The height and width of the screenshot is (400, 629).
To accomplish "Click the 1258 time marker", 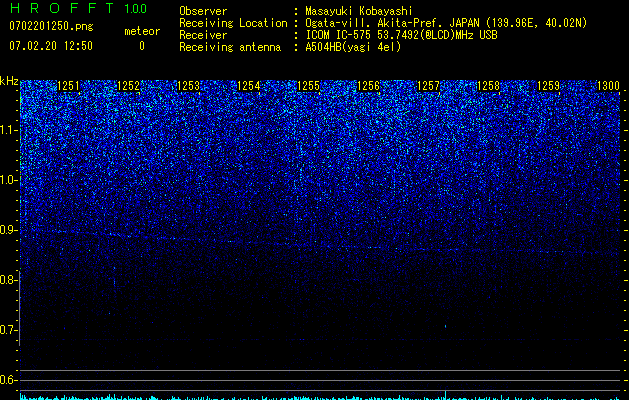I will coord(489,86).
